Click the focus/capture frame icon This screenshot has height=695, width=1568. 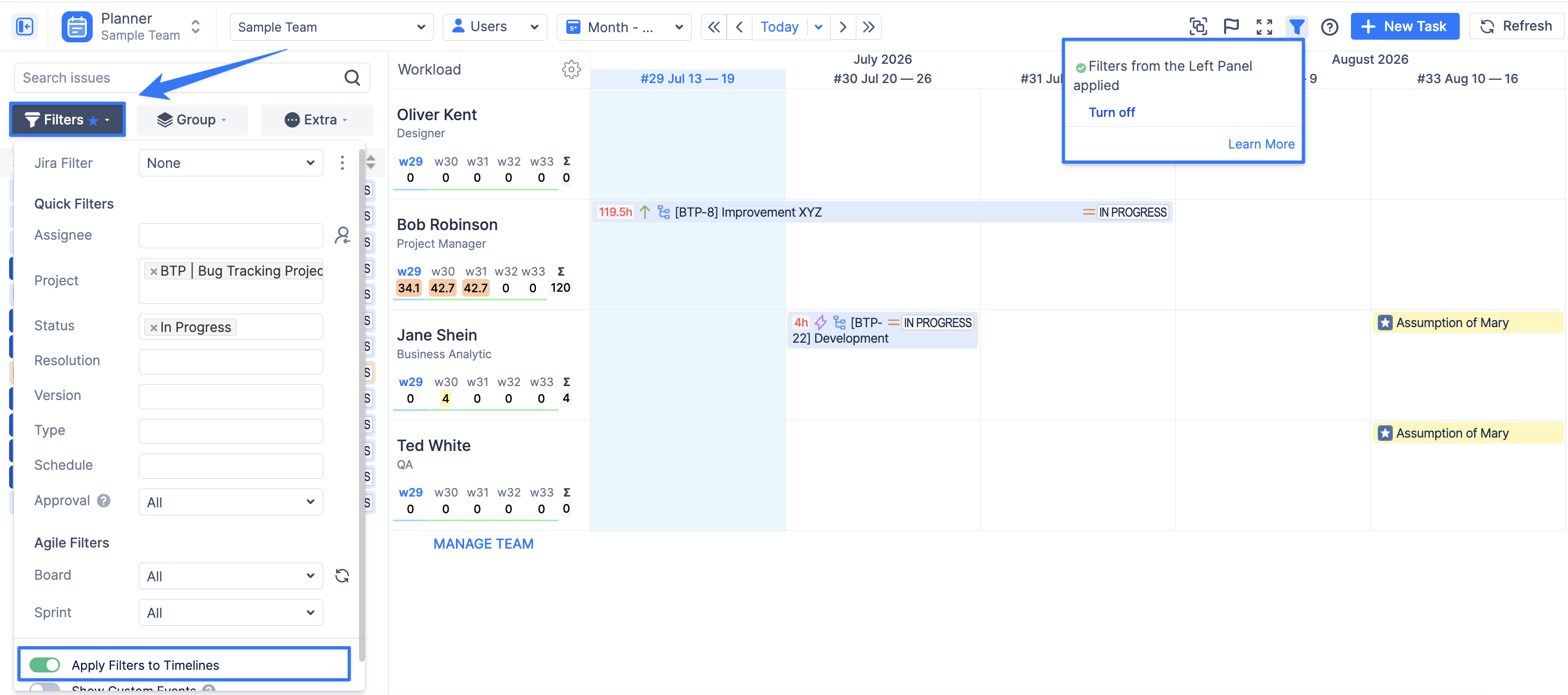pyautogui.click(x=1198, y=27)
